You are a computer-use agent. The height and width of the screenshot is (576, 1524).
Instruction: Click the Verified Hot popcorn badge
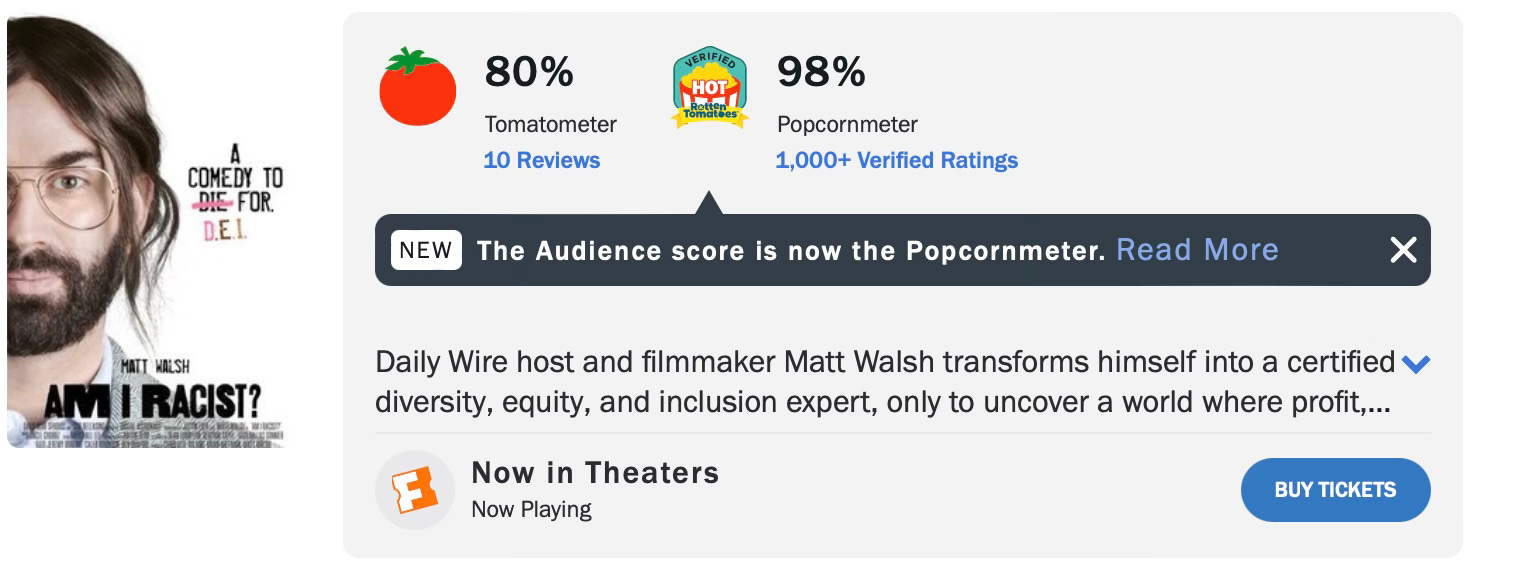[709, 88]
